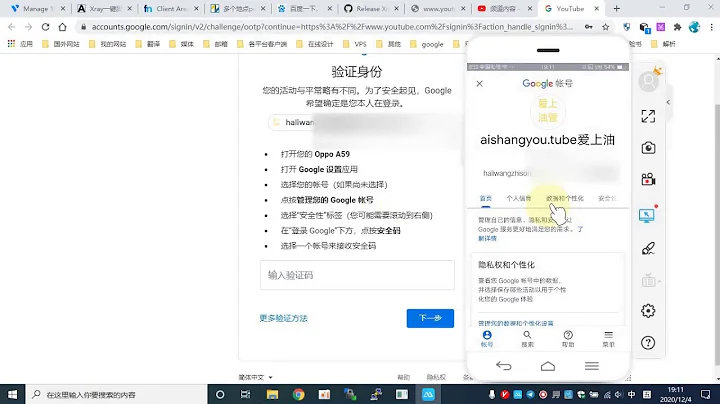The height and width of the screenshot is (404, 720).
Task: Open the google bookmark folder
Action: (x=427, y=44)
